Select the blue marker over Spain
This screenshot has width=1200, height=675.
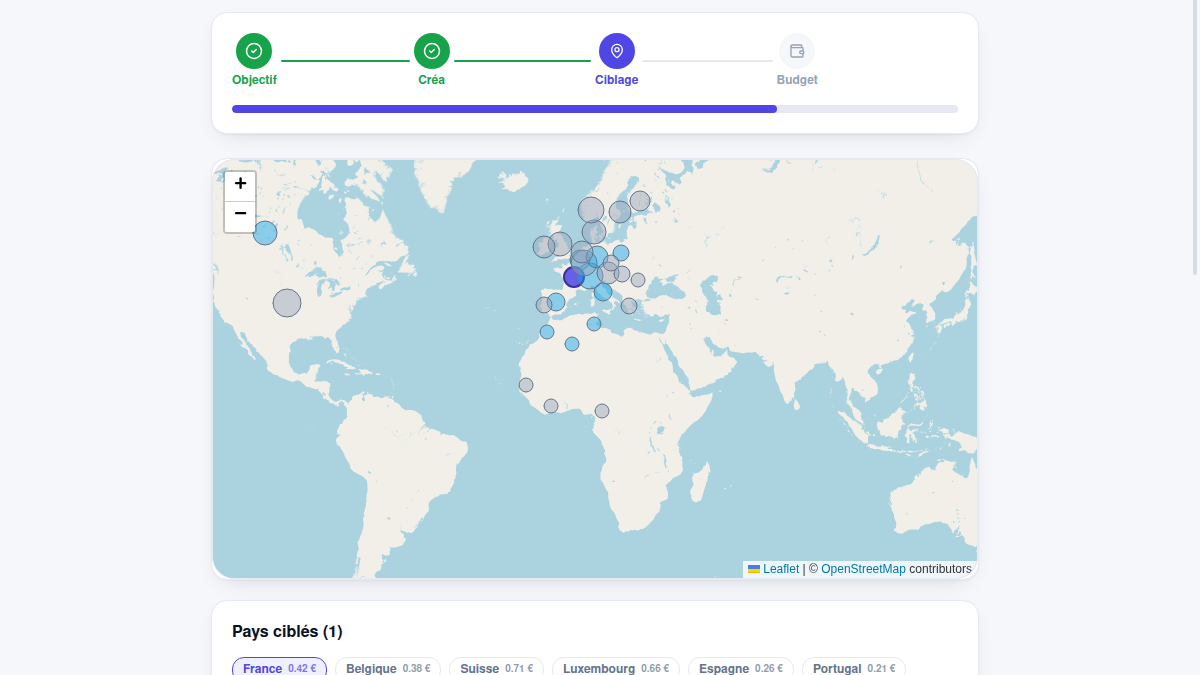pos(556,302)
